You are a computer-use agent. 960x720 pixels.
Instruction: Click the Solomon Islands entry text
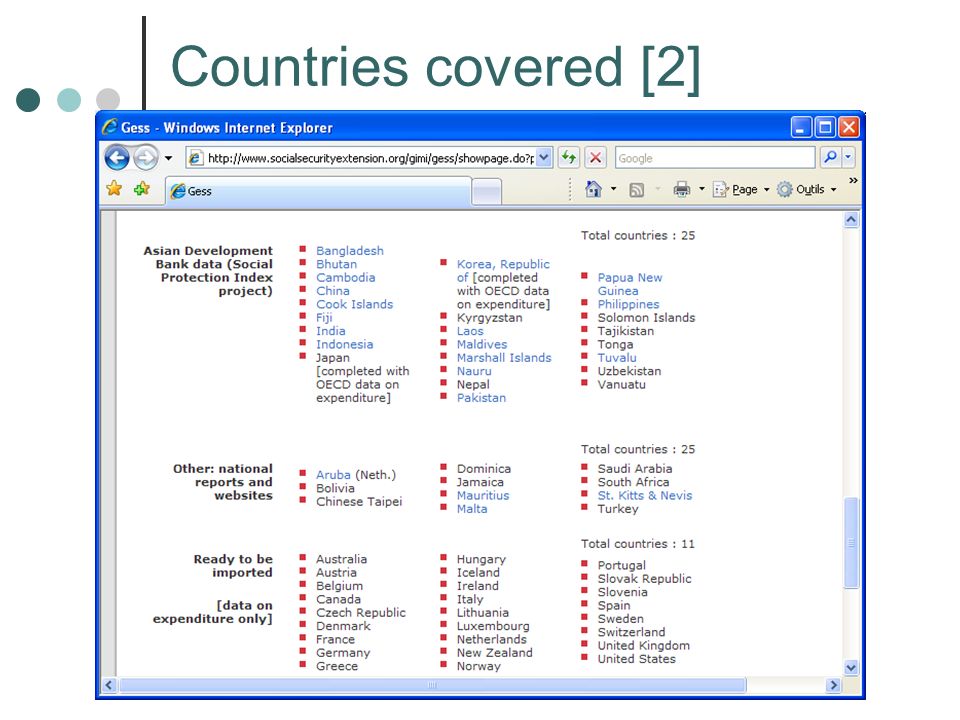point(646,318)
